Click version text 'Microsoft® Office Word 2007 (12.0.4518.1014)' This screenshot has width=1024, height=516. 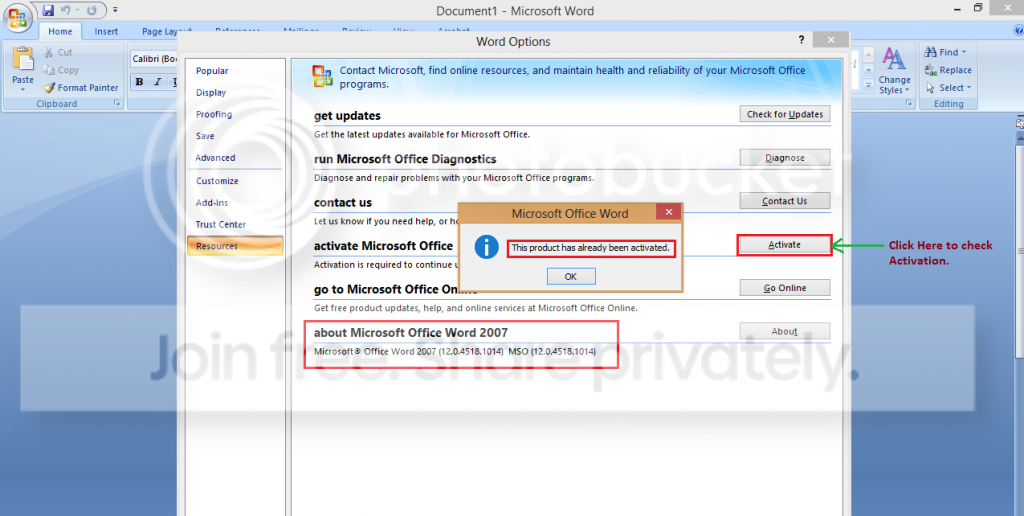coord(409,351)
